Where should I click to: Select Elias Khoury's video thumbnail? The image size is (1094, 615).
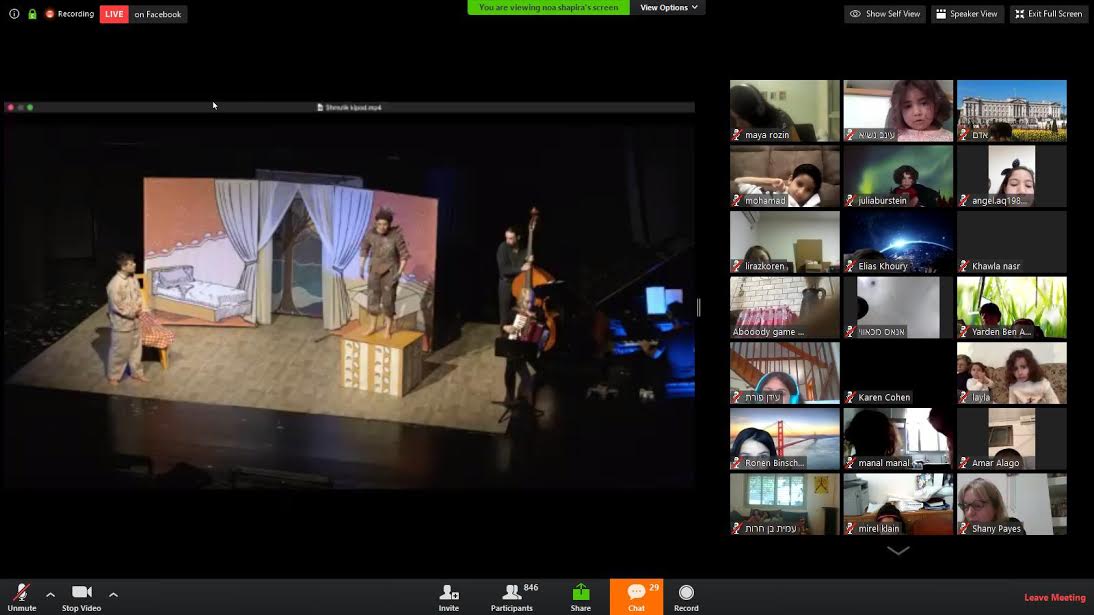pyautogui.click(x=898, y=242)
